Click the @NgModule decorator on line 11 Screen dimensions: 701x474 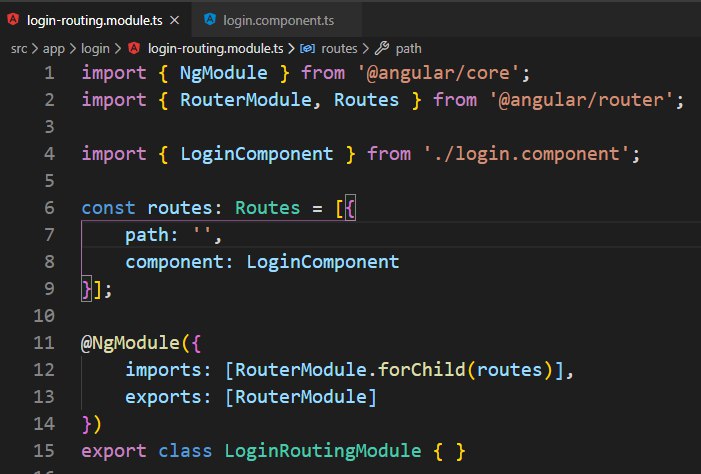point(130,343)
